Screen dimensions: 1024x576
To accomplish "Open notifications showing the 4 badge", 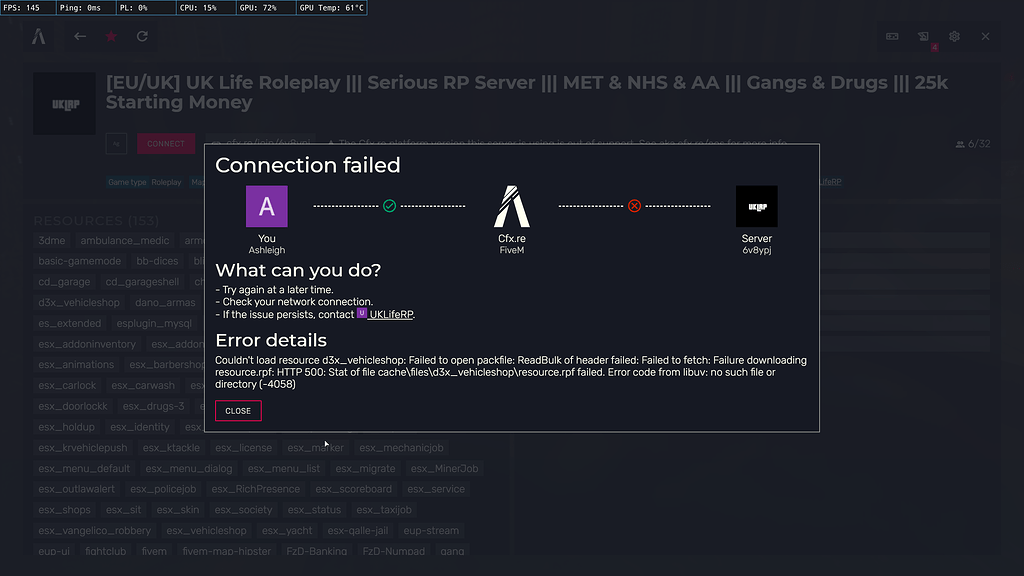I will point(923,36).
